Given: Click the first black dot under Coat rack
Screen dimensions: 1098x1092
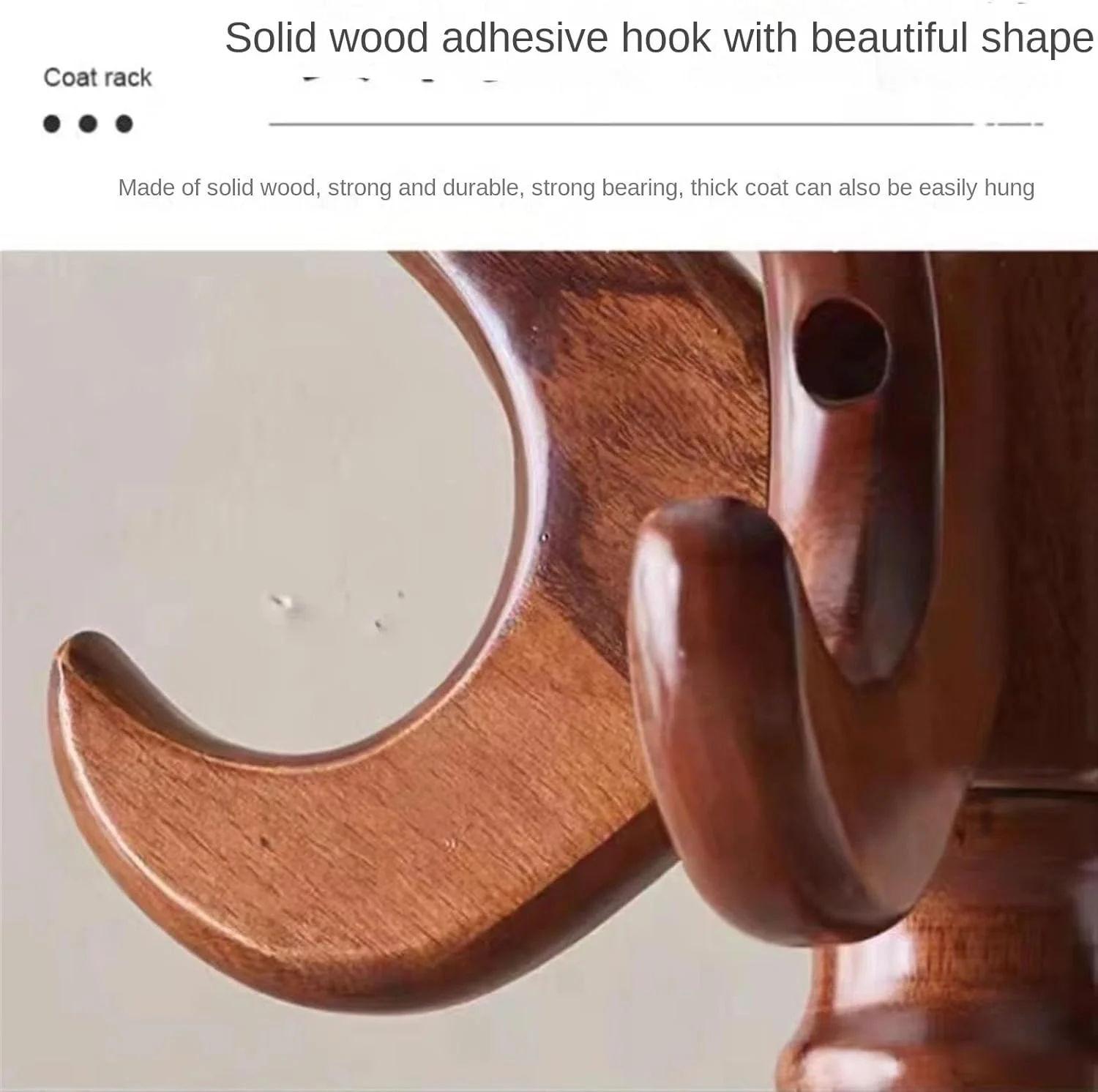Looking at the screenshot, I should [x=51, y=124].
